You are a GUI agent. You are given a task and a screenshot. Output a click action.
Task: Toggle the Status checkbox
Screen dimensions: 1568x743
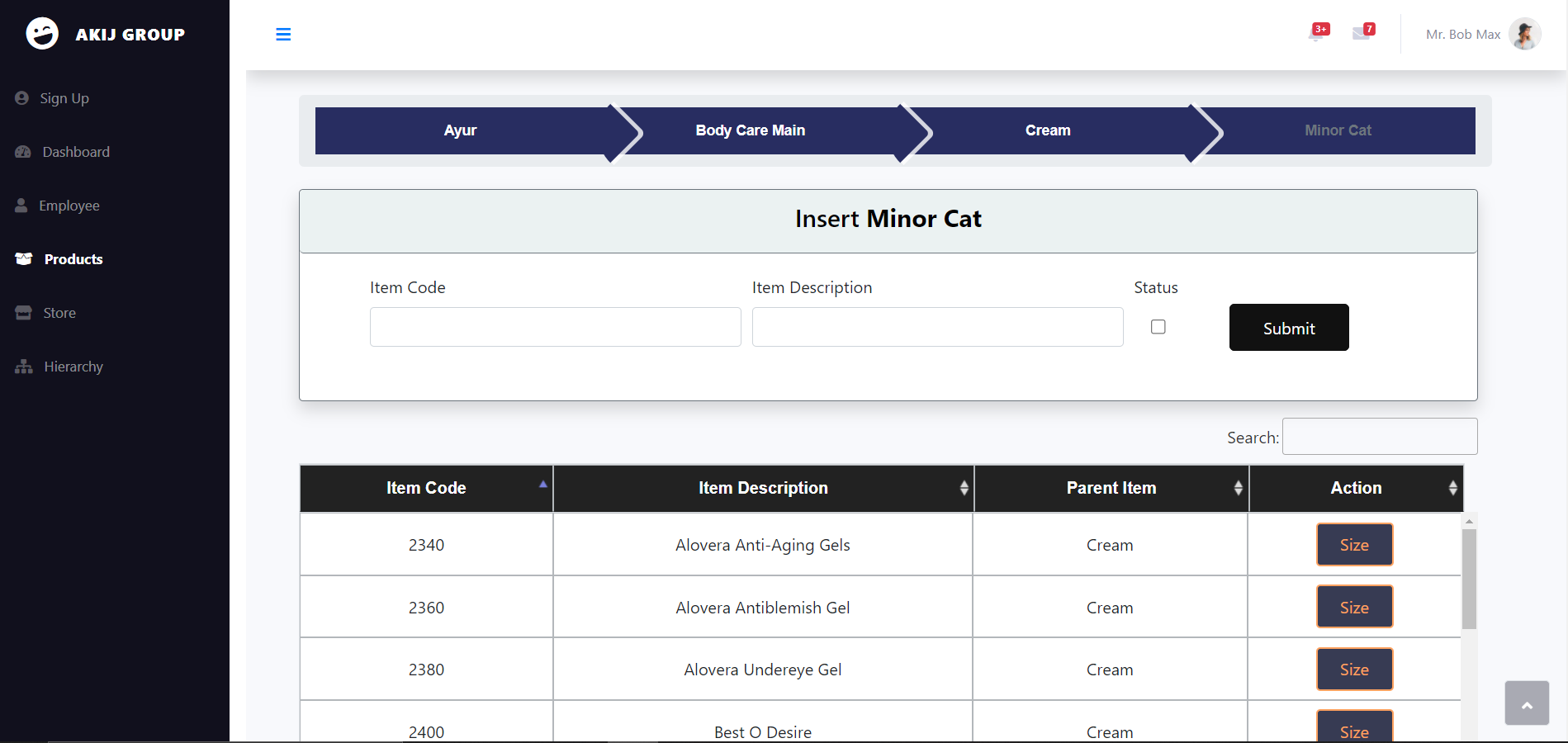(x=1158, y=327)
